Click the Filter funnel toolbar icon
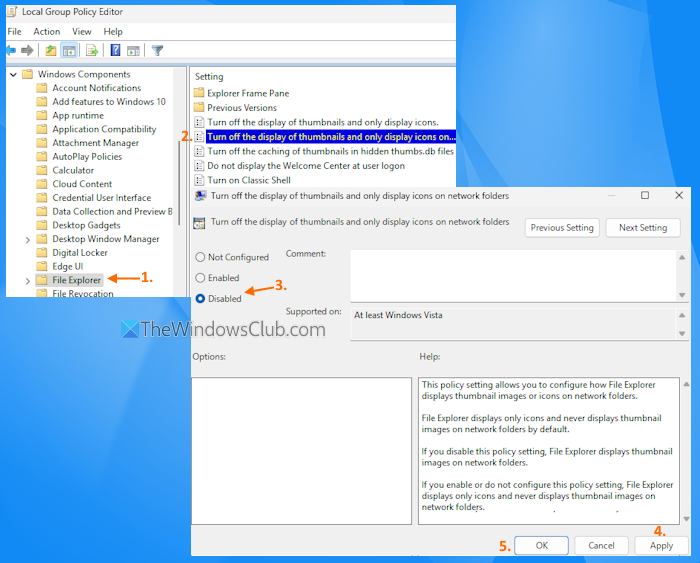The image size is (700, 563). point(157,50)
